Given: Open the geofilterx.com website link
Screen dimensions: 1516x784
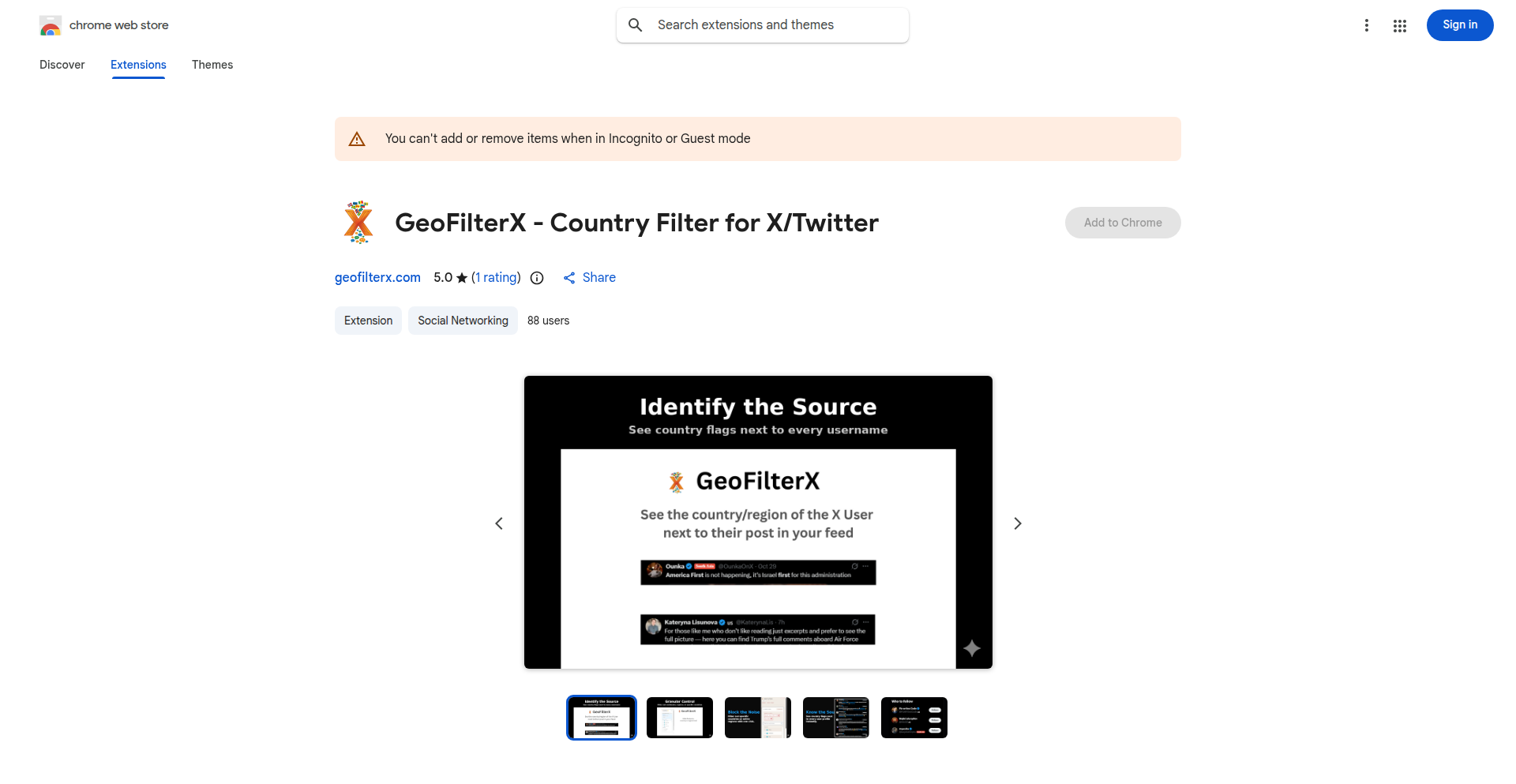Looking at the screenshot, I should (377, 278).
